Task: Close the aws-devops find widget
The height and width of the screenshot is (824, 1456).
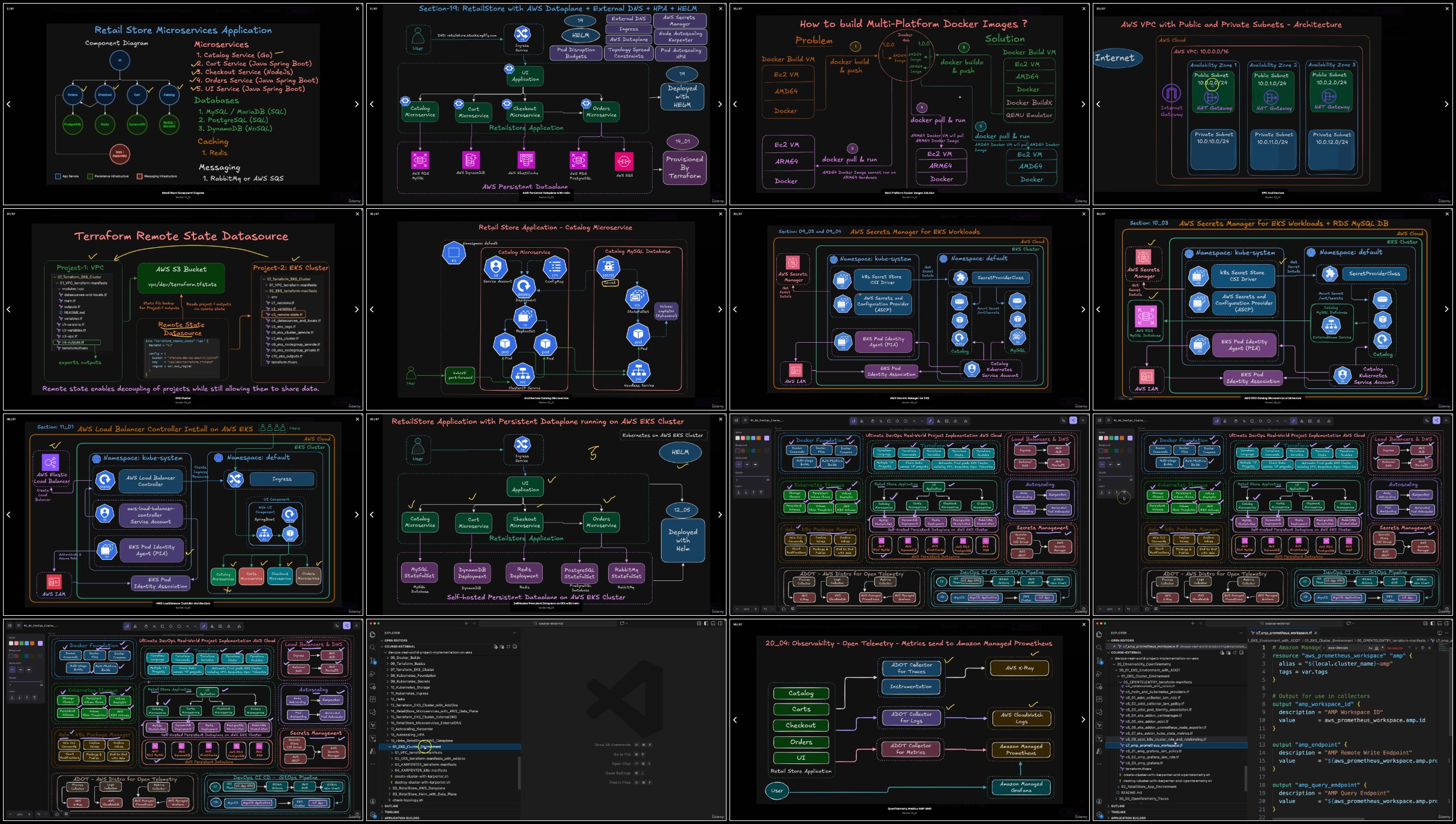Action: pyautogui.click(x=1430, y=648)
